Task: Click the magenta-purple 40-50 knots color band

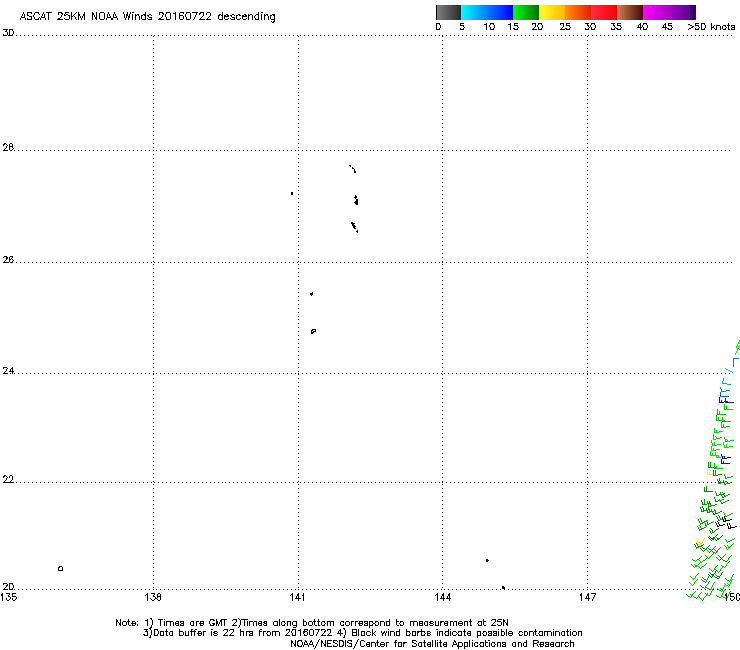Action: point(669,12)
